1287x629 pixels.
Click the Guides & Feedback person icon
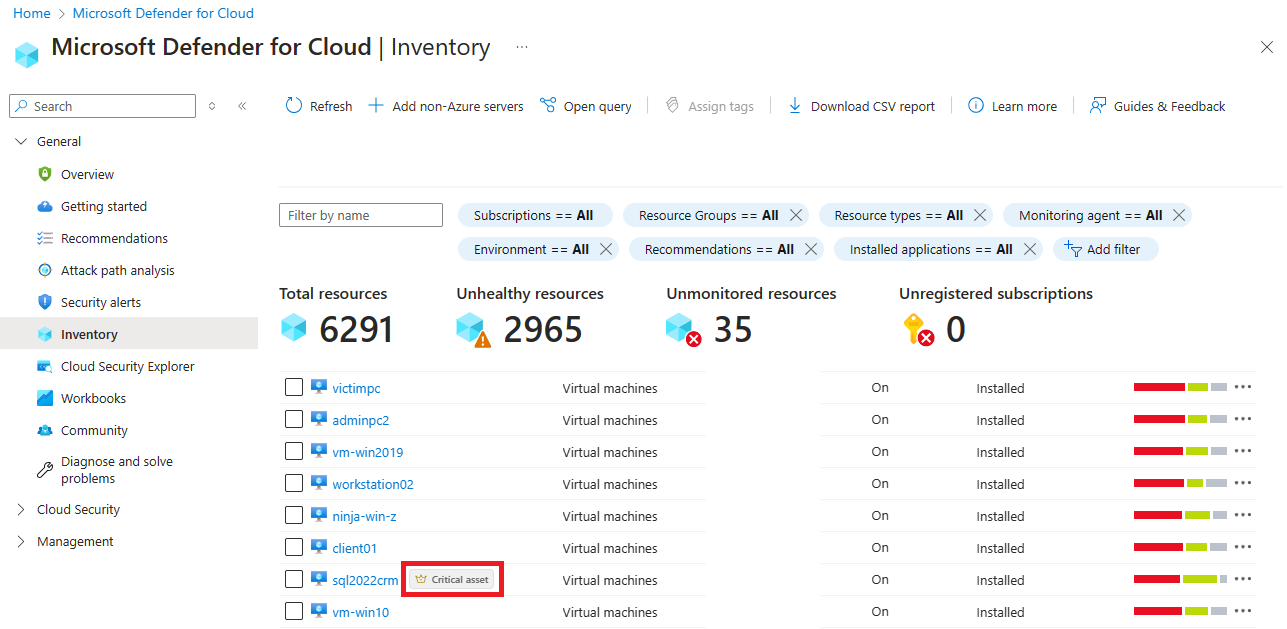(1098, 105)
